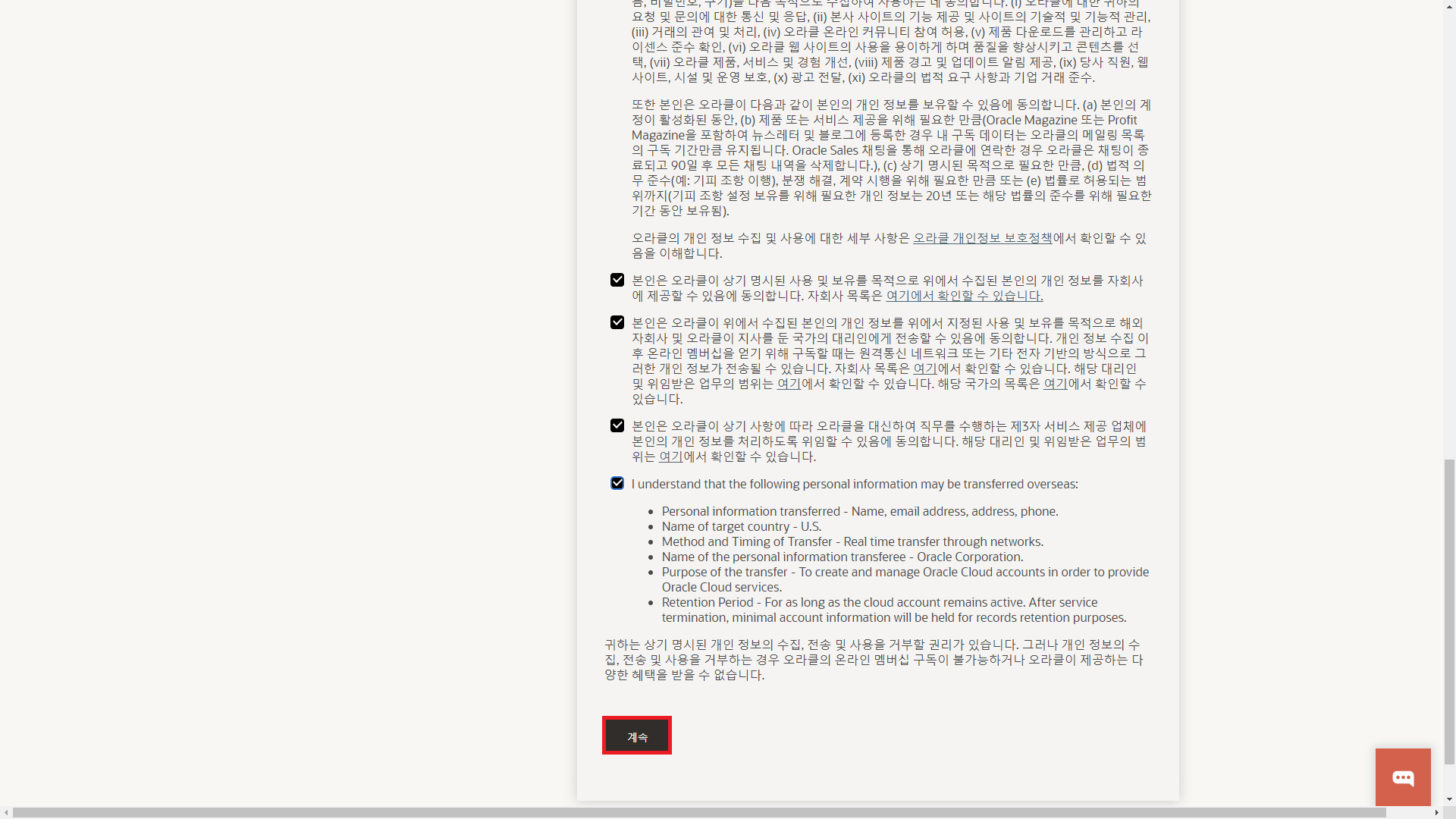Click the vertical scrollbar up arrow
The image size is (1456, 819).
tap(1449, 5)
